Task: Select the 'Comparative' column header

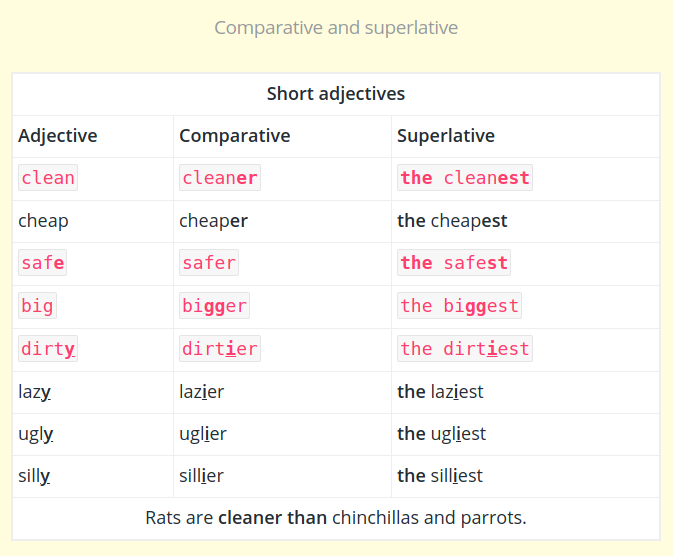Action: pyautogui.click(x=235, y=136)
